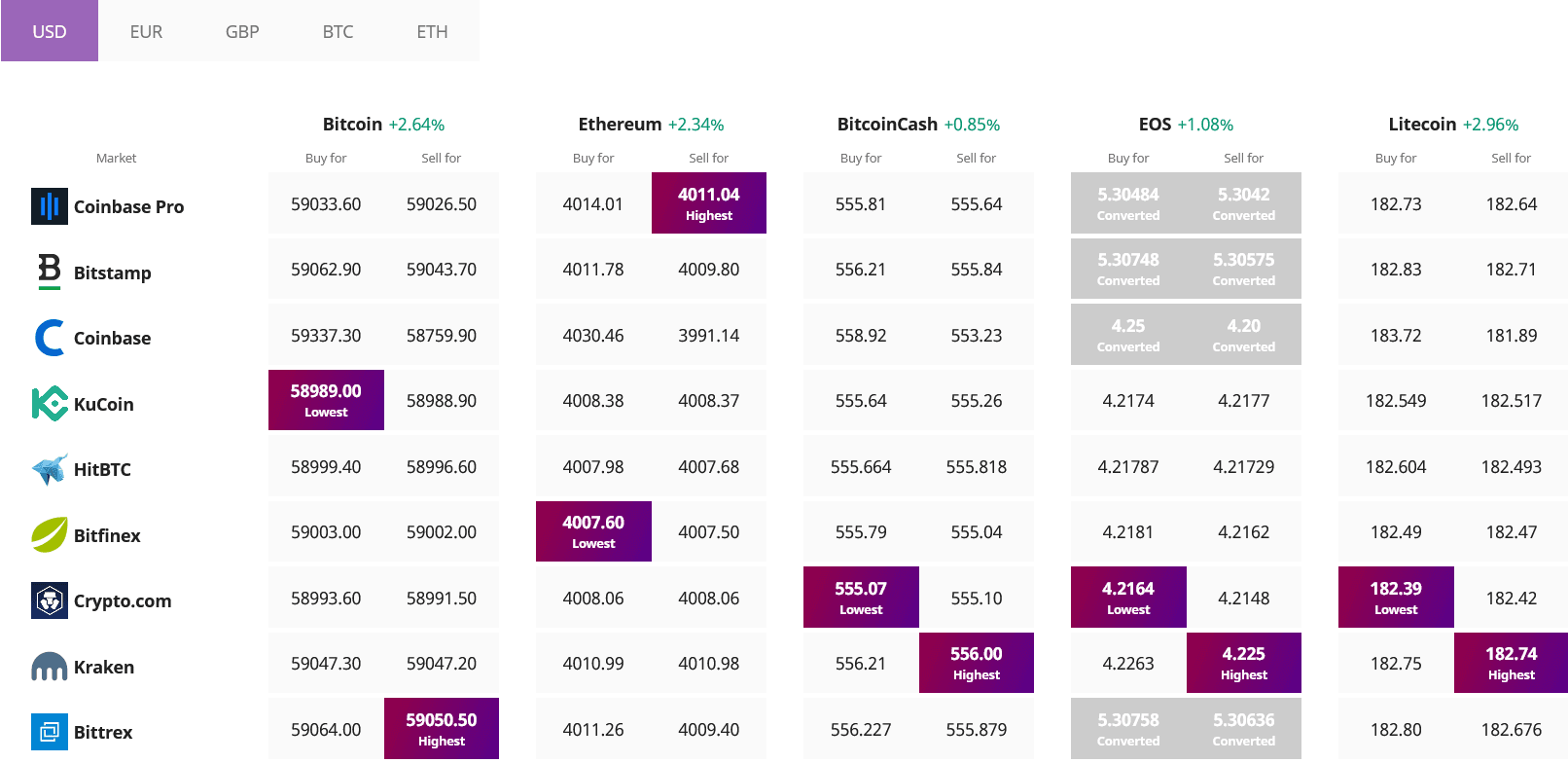Viewport: 1568px width, 763px height.
Task: Click the Bitstamp logo icon
Action: tap(50, 272)
